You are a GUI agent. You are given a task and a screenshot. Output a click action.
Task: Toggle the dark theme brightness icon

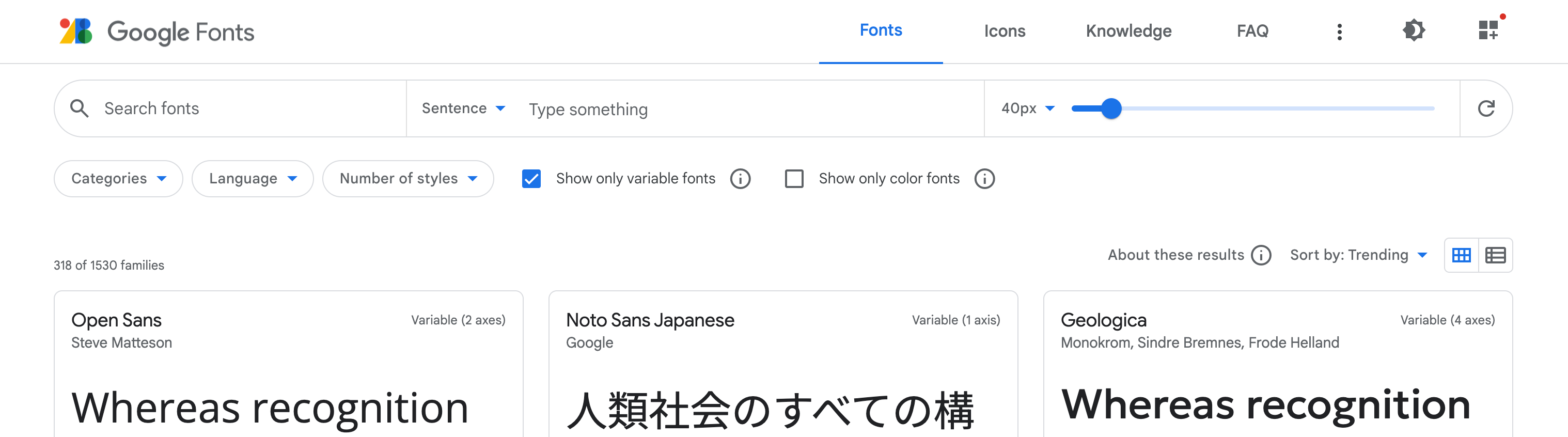coord(1414,30)
